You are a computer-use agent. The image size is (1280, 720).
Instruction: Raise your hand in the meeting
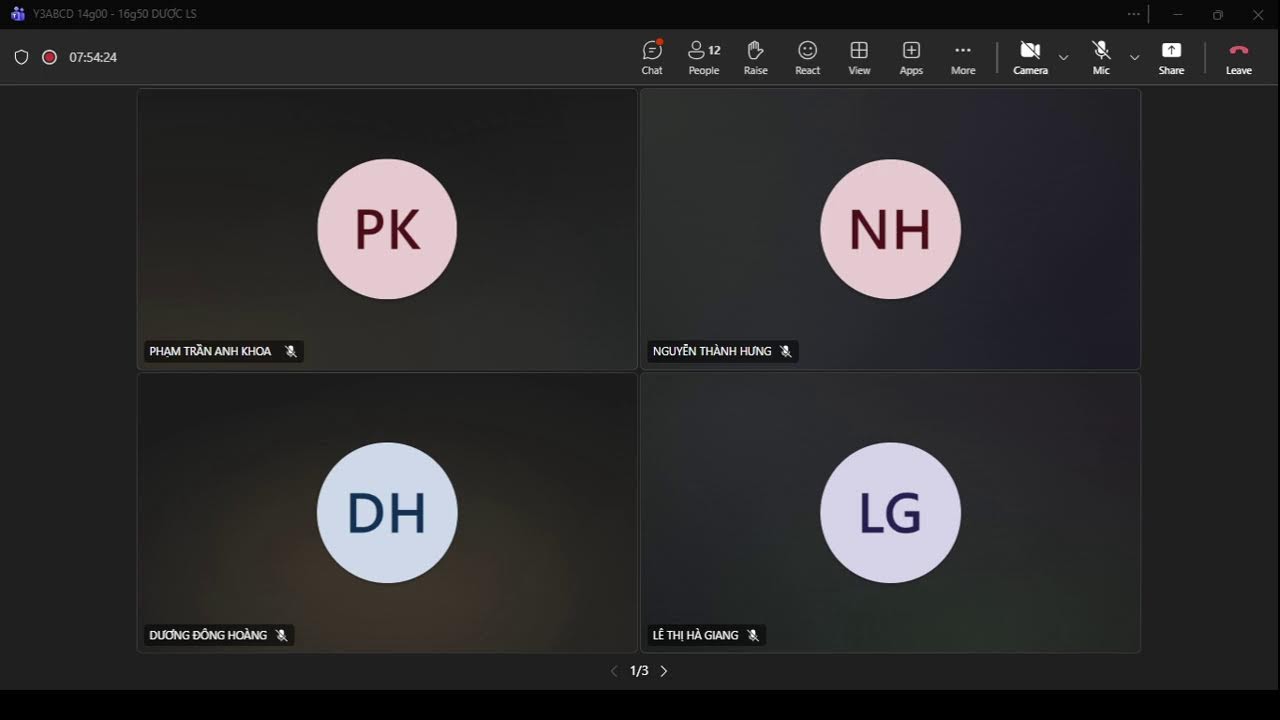(756, 58)
